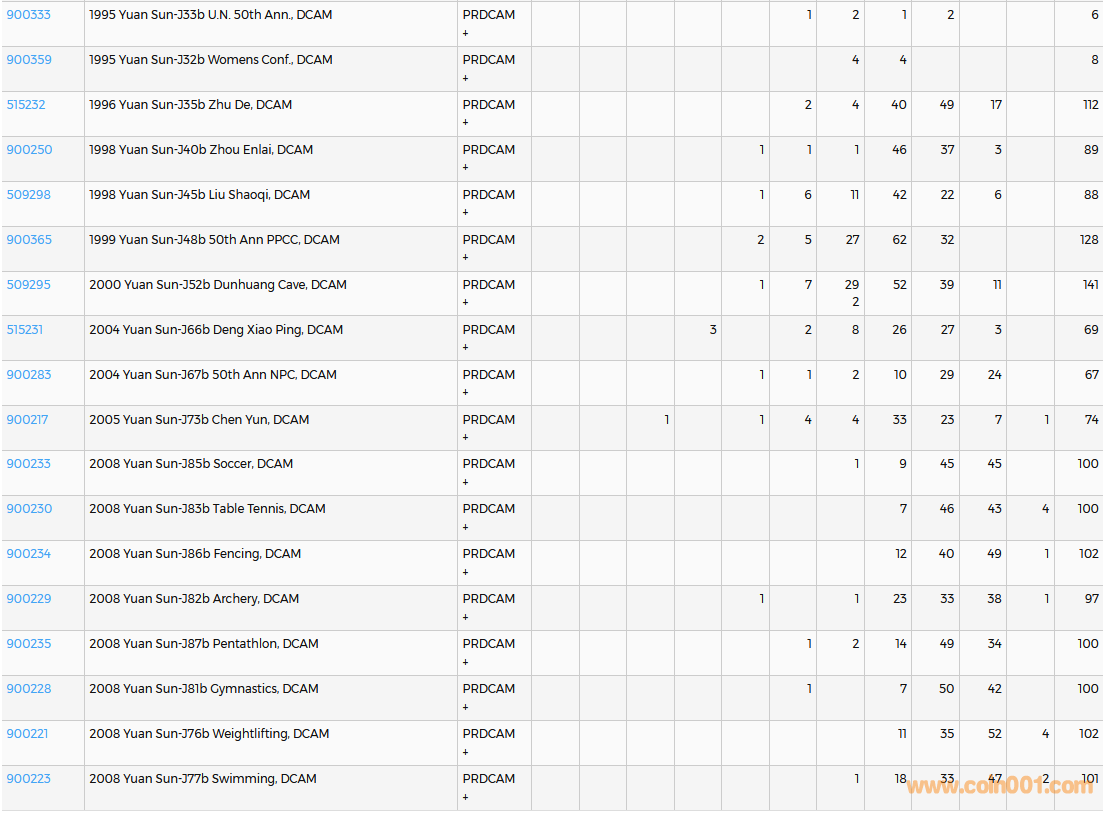This screenshot has height=813, width=1106.
Task: Expand plus sign in Weightlifting row
Action: point(465,752)
